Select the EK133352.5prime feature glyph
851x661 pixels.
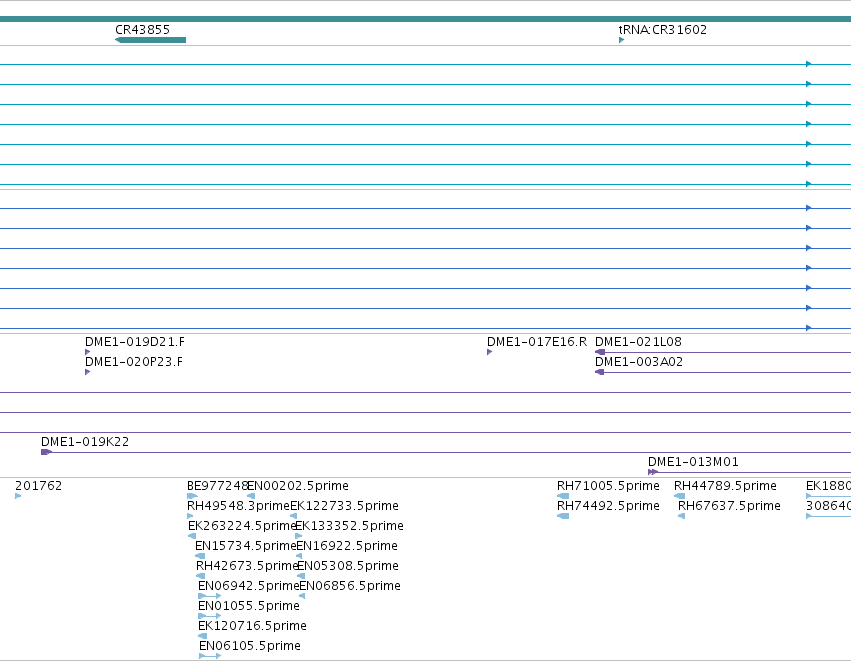click(299, 536)
